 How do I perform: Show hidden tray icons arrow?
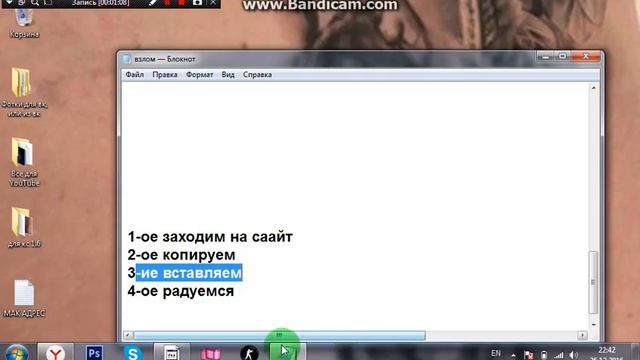pos(513,355)
